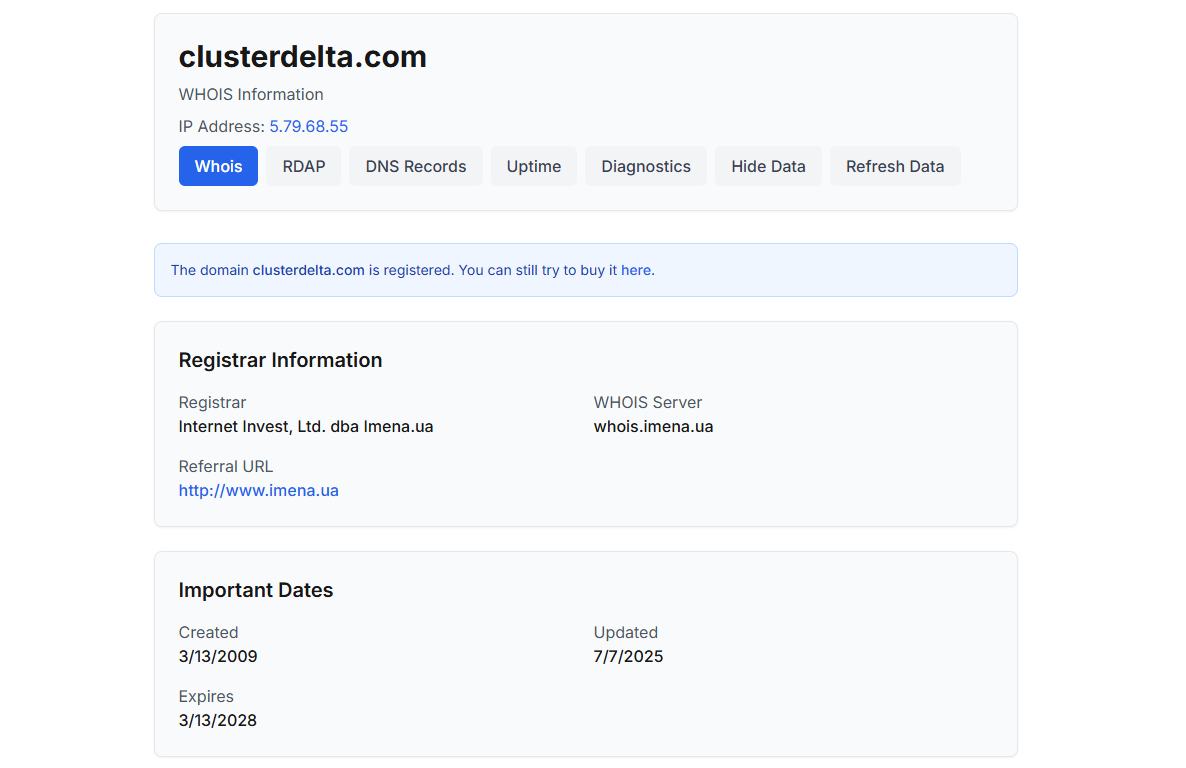The height and width of the screenshot is (768, 1186).
Task: Follow the "here" link to buy the domain
Action: (x=636, y=270)
